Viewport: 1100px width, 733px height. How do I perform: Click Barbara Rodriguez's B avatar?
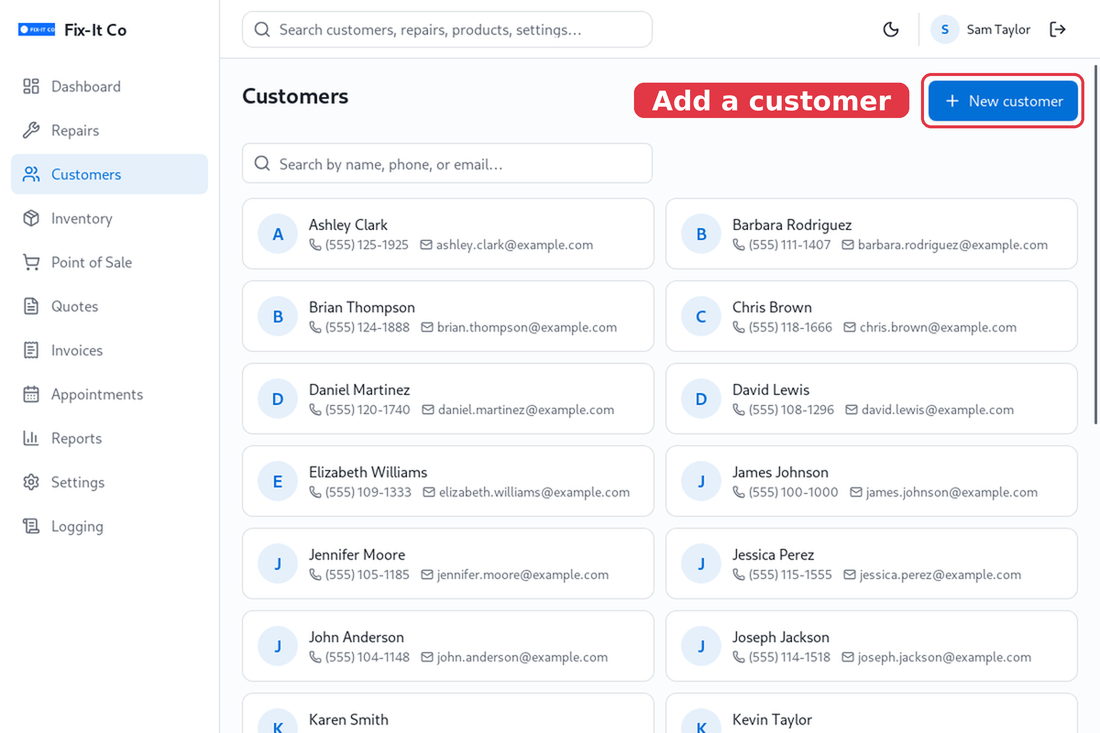point(701,234)
